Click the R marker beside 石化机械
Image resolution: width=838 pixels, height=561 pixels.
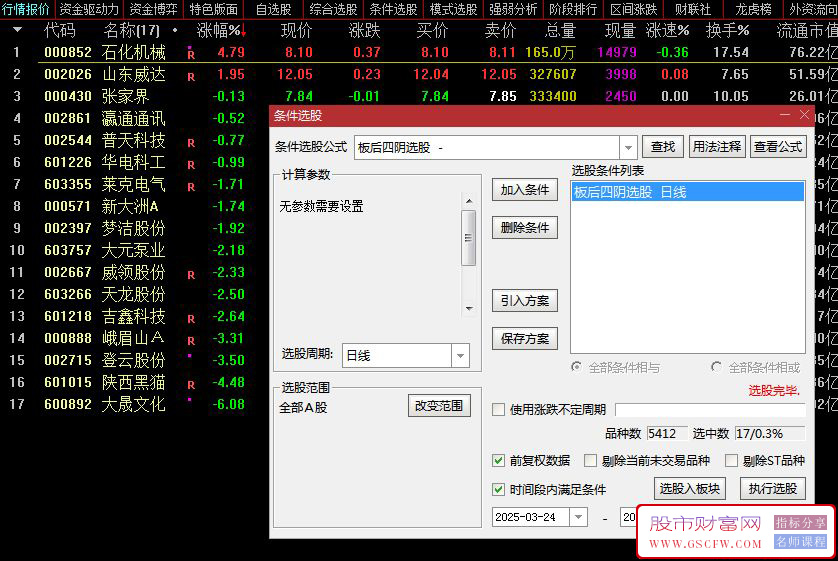pos(191,53)
